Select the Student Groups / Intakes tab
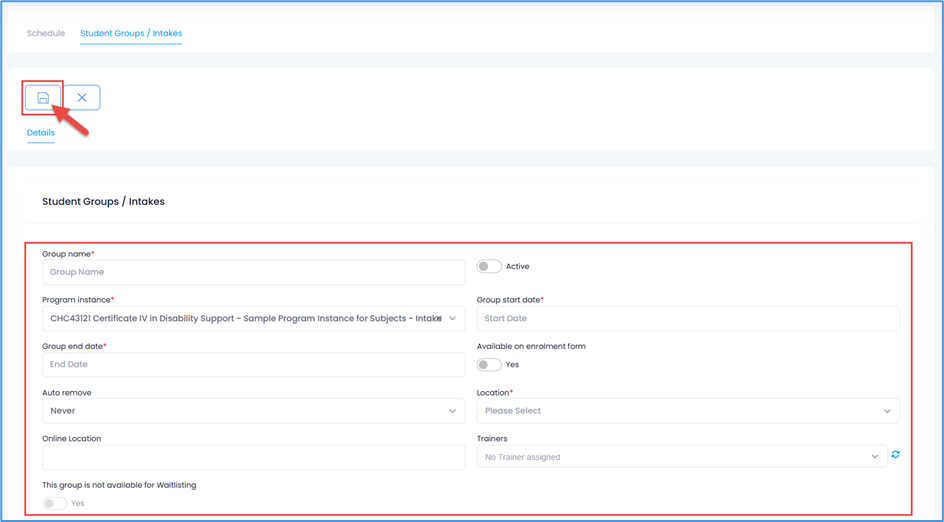The image size is (944, 522). (131, 34)
